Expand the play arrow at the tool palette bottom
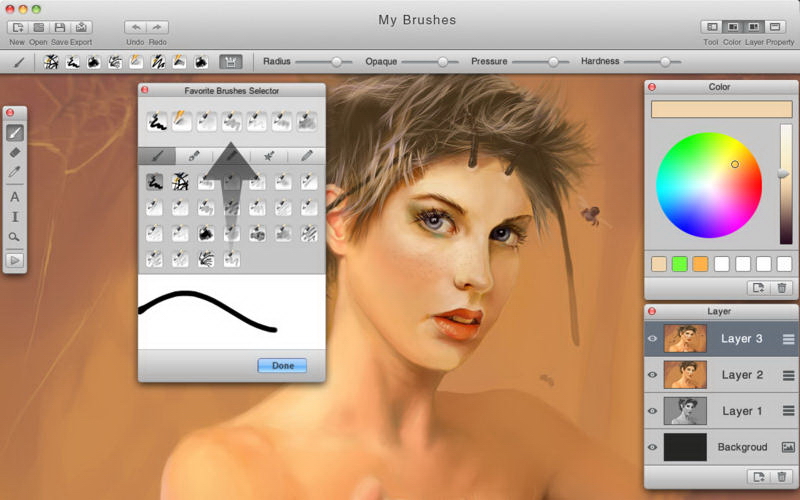This screenshot has width=800, height=500. [x=15, y=260]
